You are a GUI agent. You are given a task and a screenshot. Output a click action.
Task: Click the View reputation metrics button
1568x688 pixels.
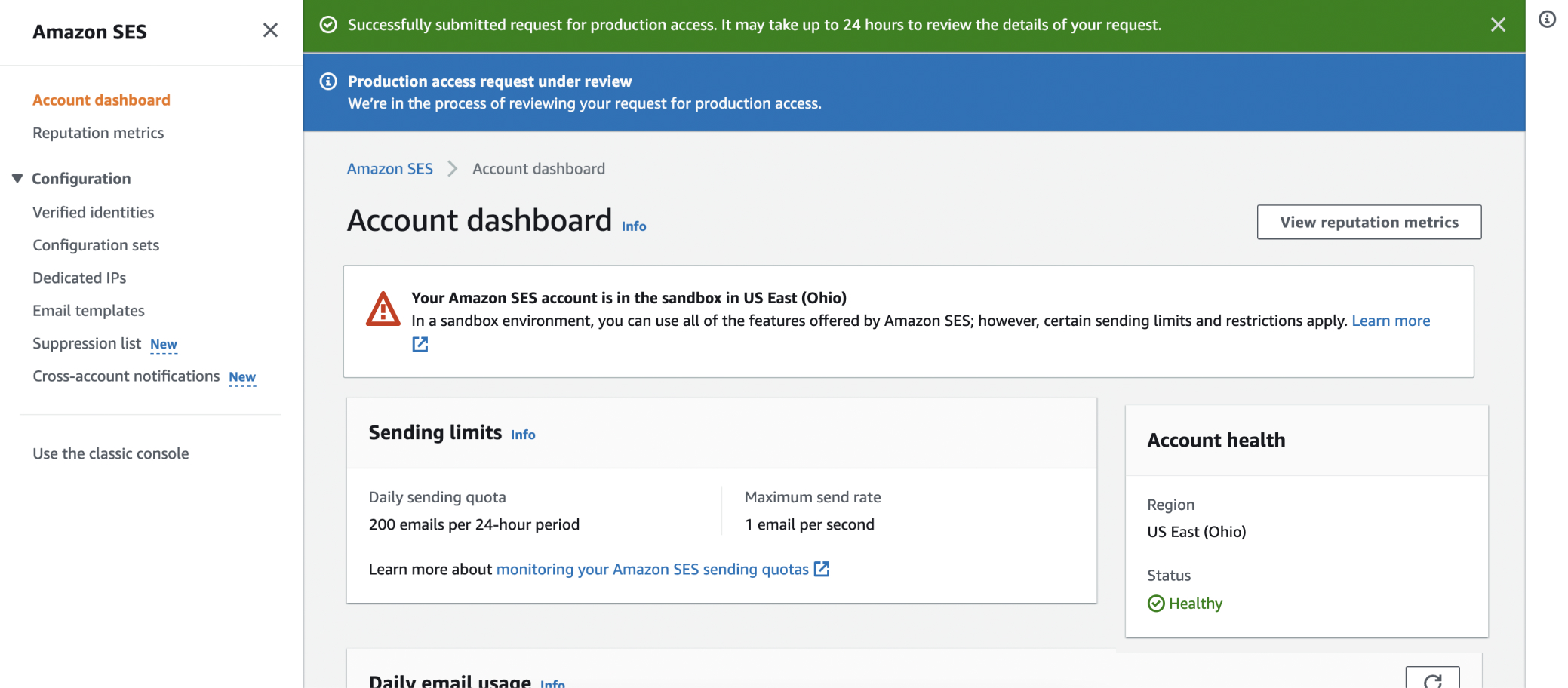(x=1368, y=222)
